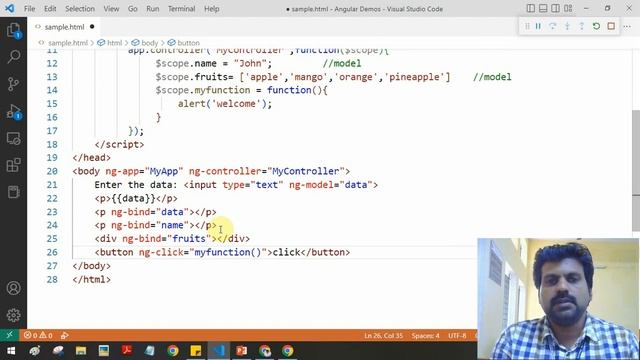Viewport: 640px width, 360px height.
Task: Select the sample.html editor tab
Action: pyautogui.click(x=64, y=27)
